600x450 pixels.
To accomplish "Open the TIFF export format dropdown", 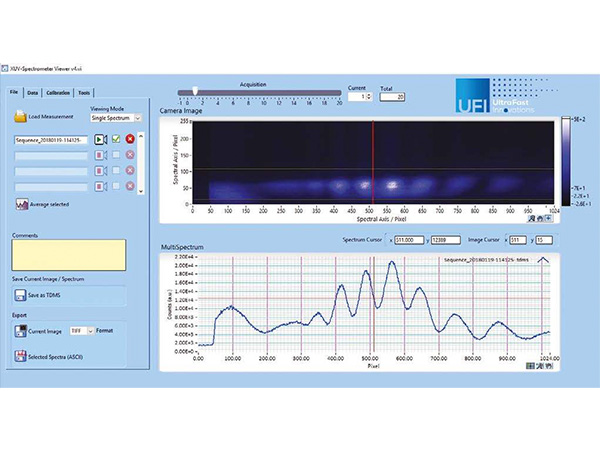I will tap(82, 330).
